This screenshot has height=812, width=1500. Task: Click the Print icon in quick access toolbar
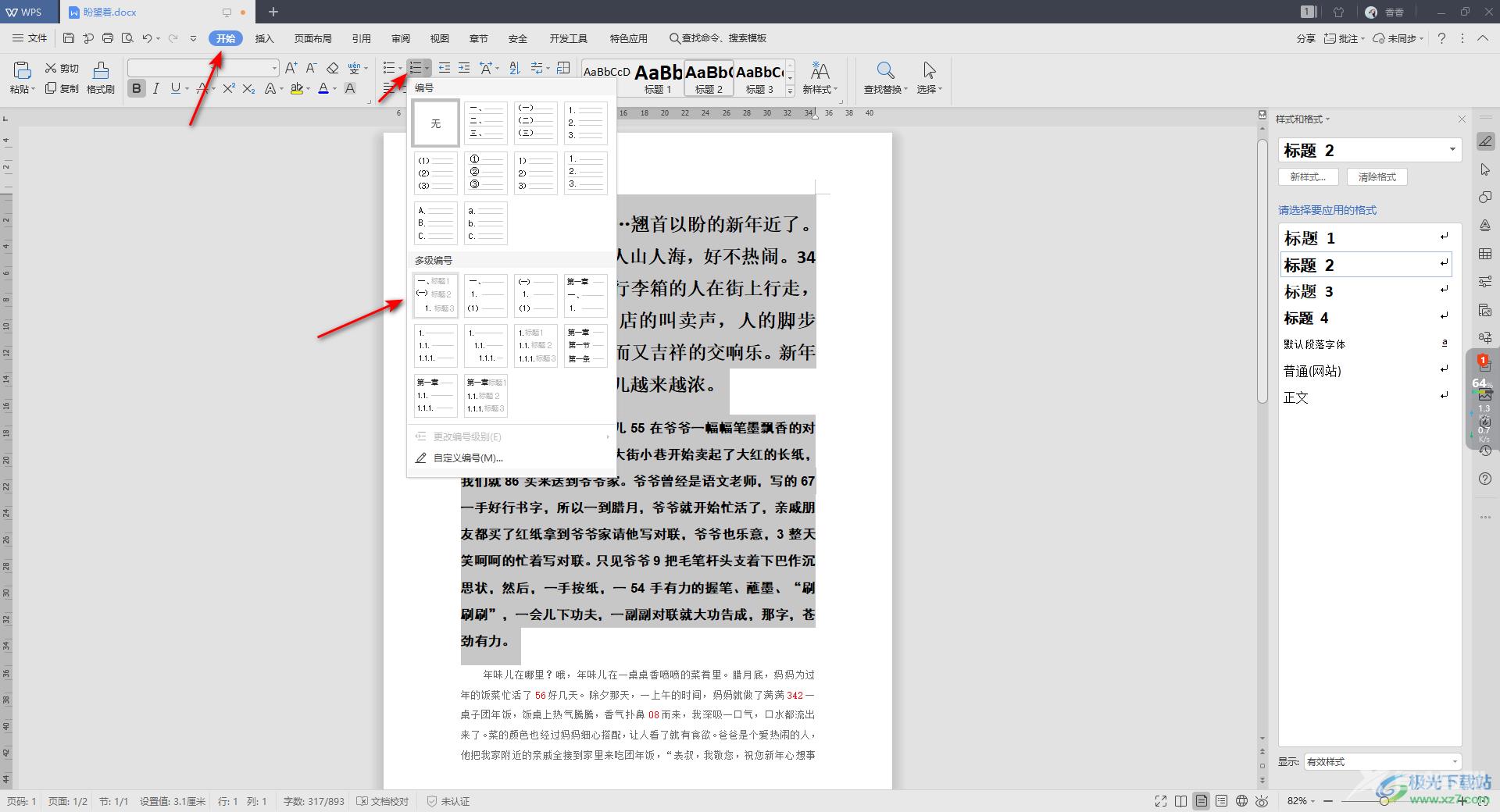[108, 38]
